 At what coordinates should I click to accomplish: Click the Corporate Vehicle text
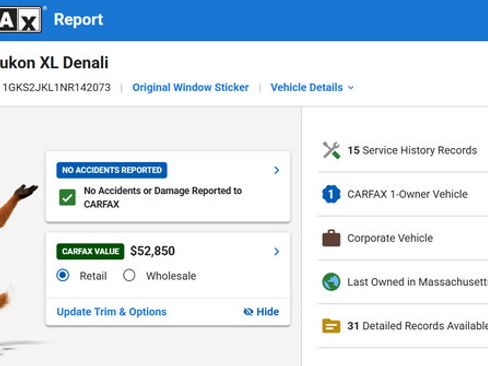pos(390,238)
